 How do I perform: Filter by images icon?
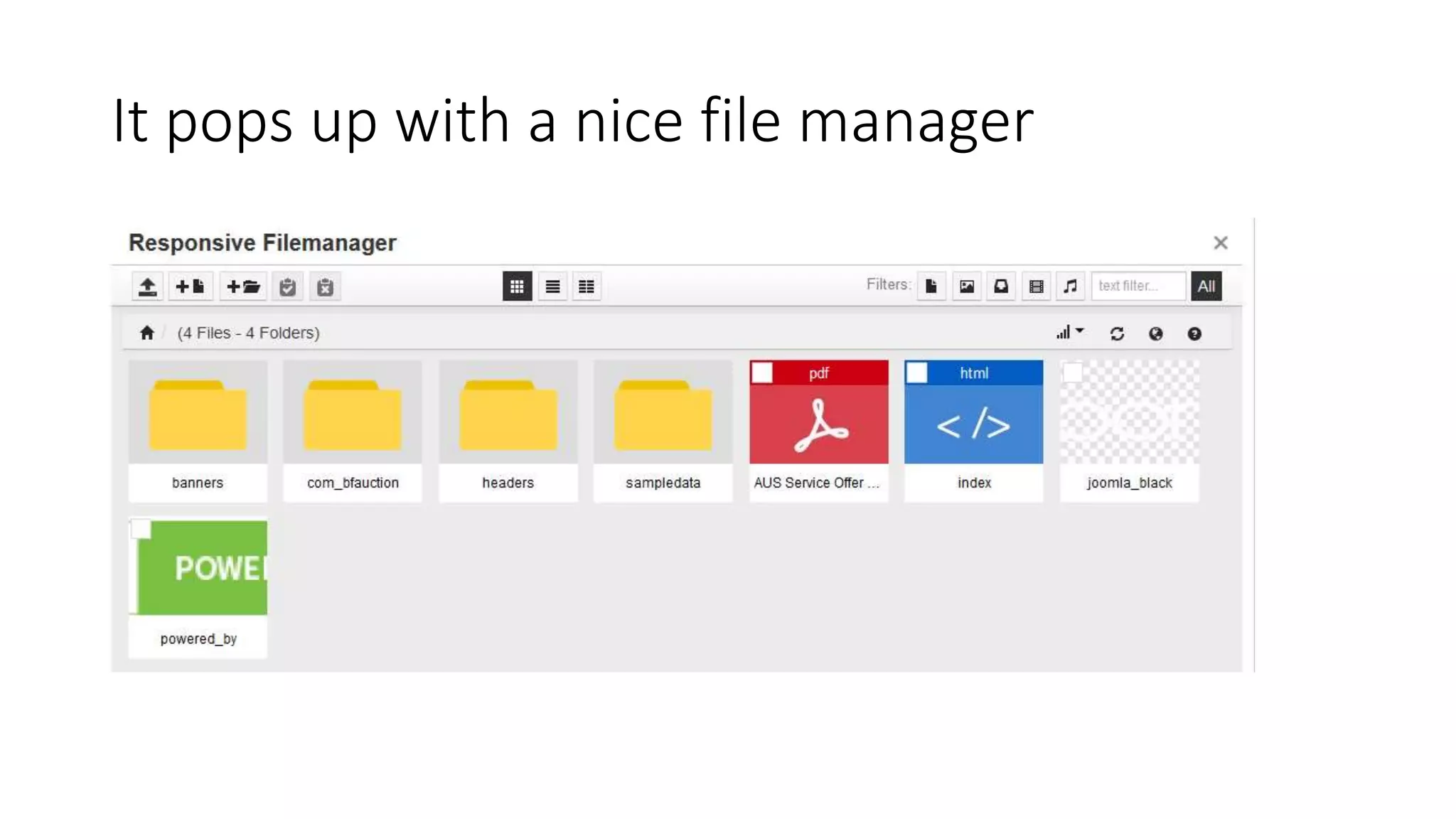967,287
